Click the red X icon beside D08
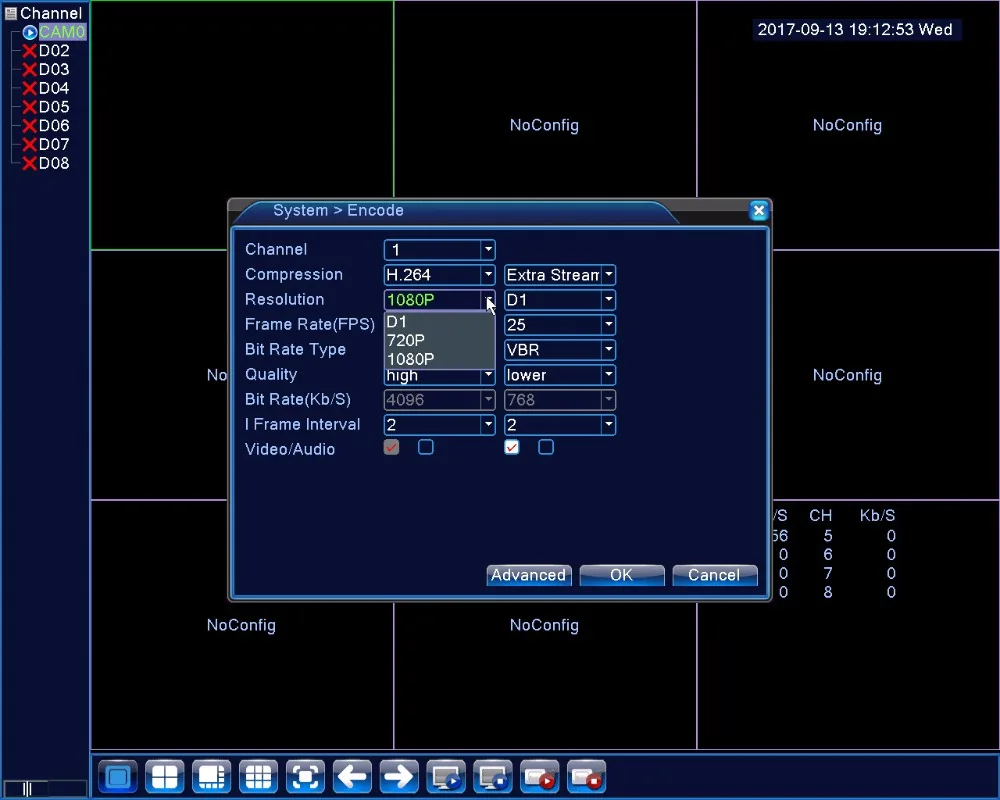 coord(29,163)
